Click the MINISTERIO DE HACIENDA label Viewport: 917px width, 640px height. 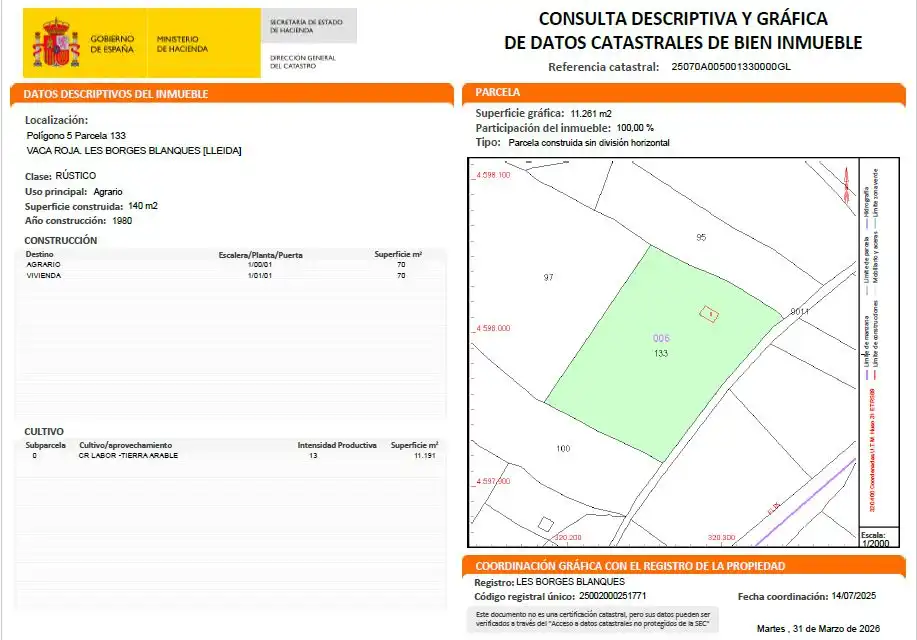point(182,44)
